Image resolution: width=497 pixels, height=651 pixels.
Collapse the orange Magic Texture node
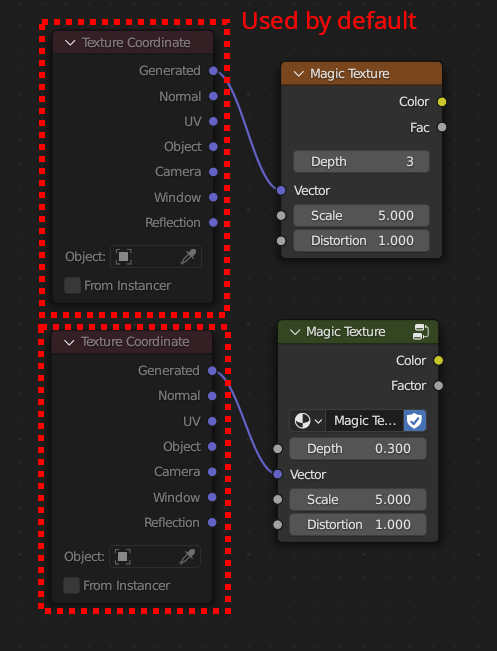point(299,74)
